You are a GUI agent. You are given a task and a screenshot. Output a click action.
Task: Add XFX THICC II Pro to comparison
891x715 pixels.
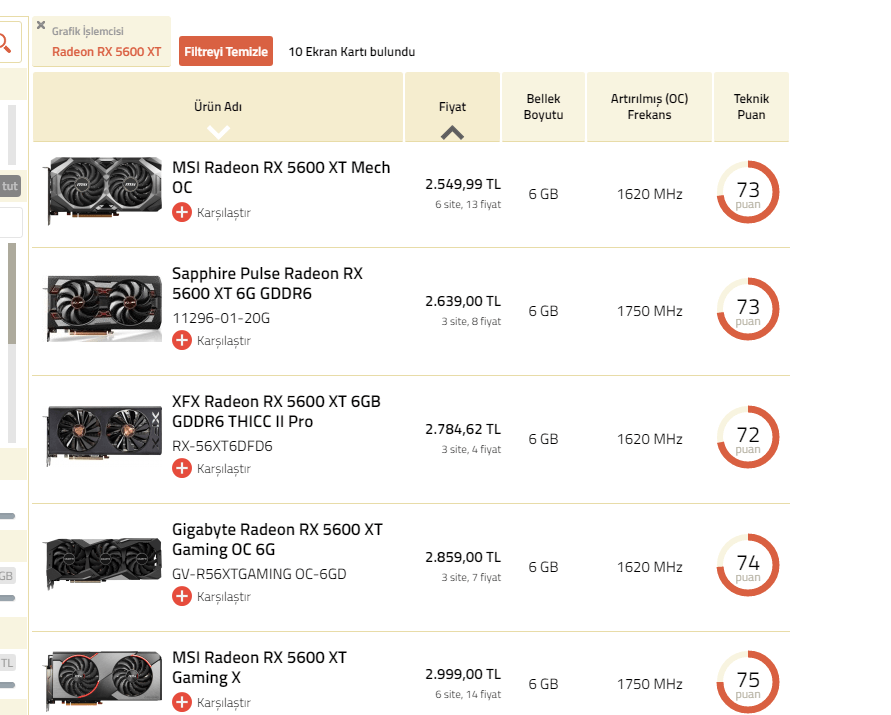182,468
